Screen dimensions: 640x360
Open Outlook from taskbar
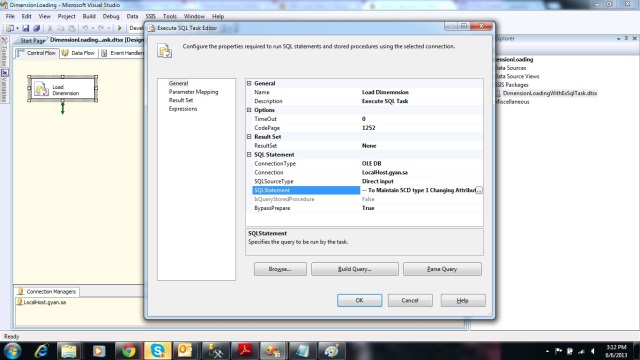click(185, 351)
